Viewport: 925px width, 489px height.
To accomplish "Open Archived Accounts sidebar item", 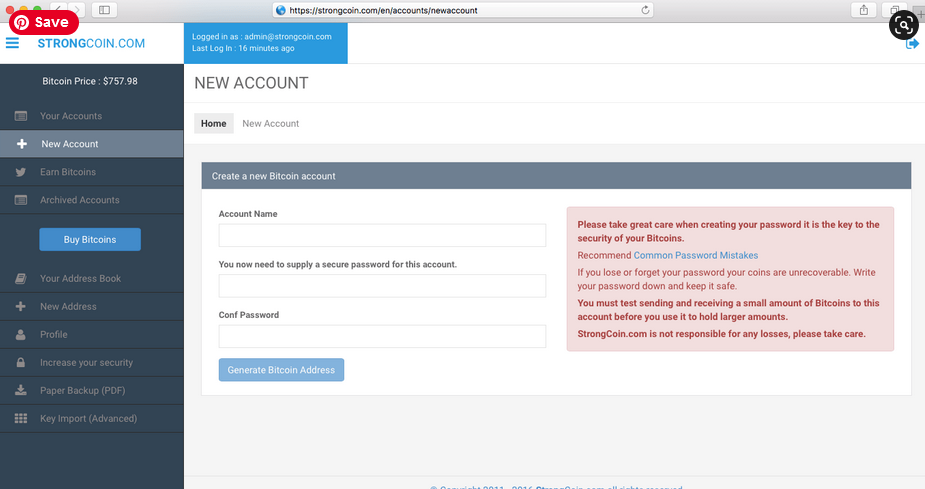I will click(91, 200).
